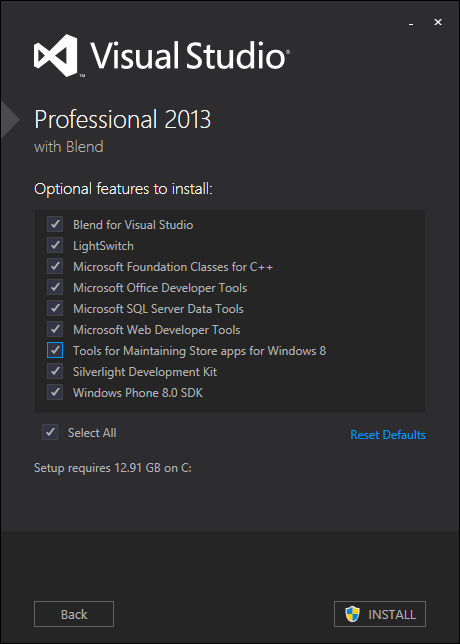Go back with the Back button
The image size is (460, 644).
point(74,614)
